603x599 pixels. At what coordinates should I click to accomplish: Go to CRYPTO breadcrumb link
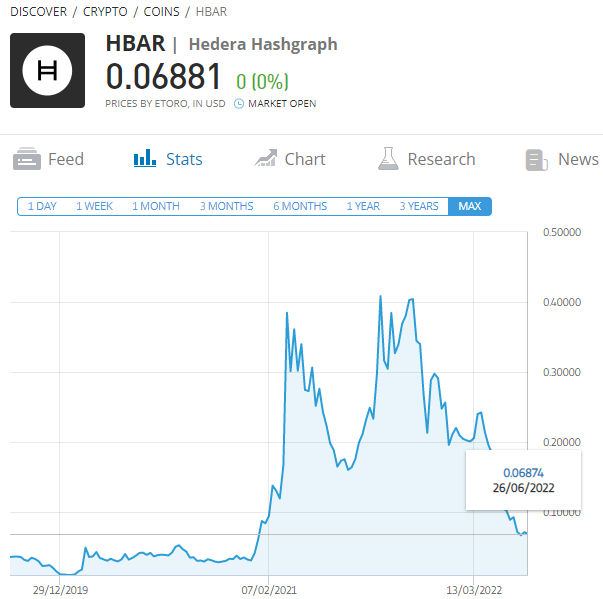click(105, 12)
